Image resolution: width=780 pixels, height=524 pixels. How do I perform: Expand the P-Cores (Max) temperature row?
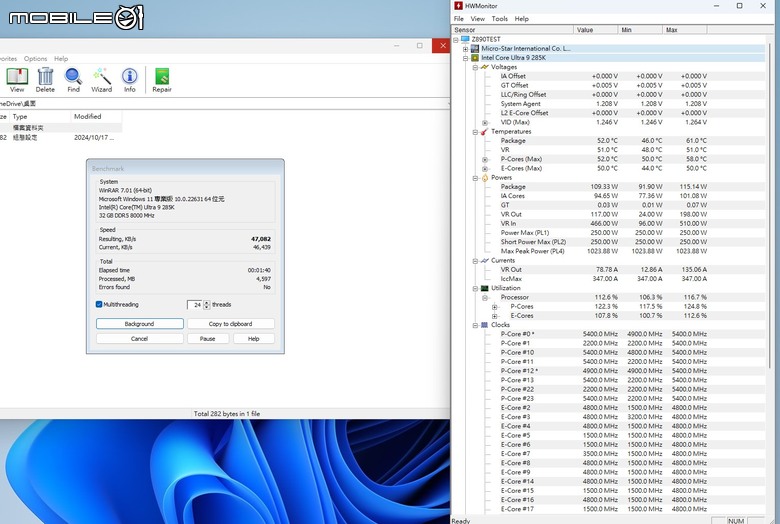485,159
